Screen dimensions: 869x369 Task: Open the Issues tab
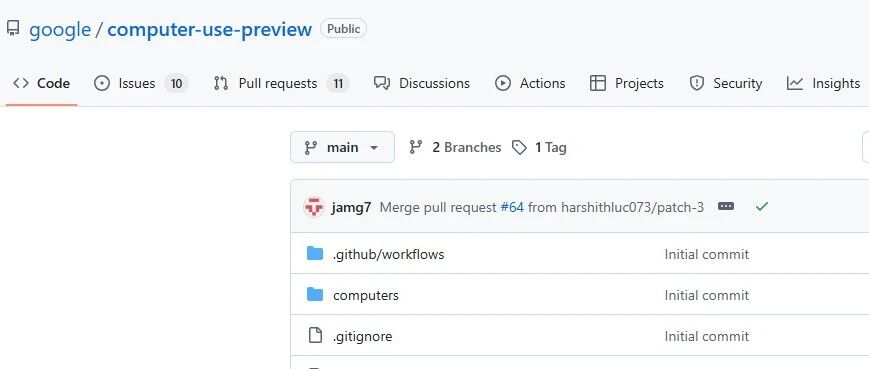[x=141, y=84]
